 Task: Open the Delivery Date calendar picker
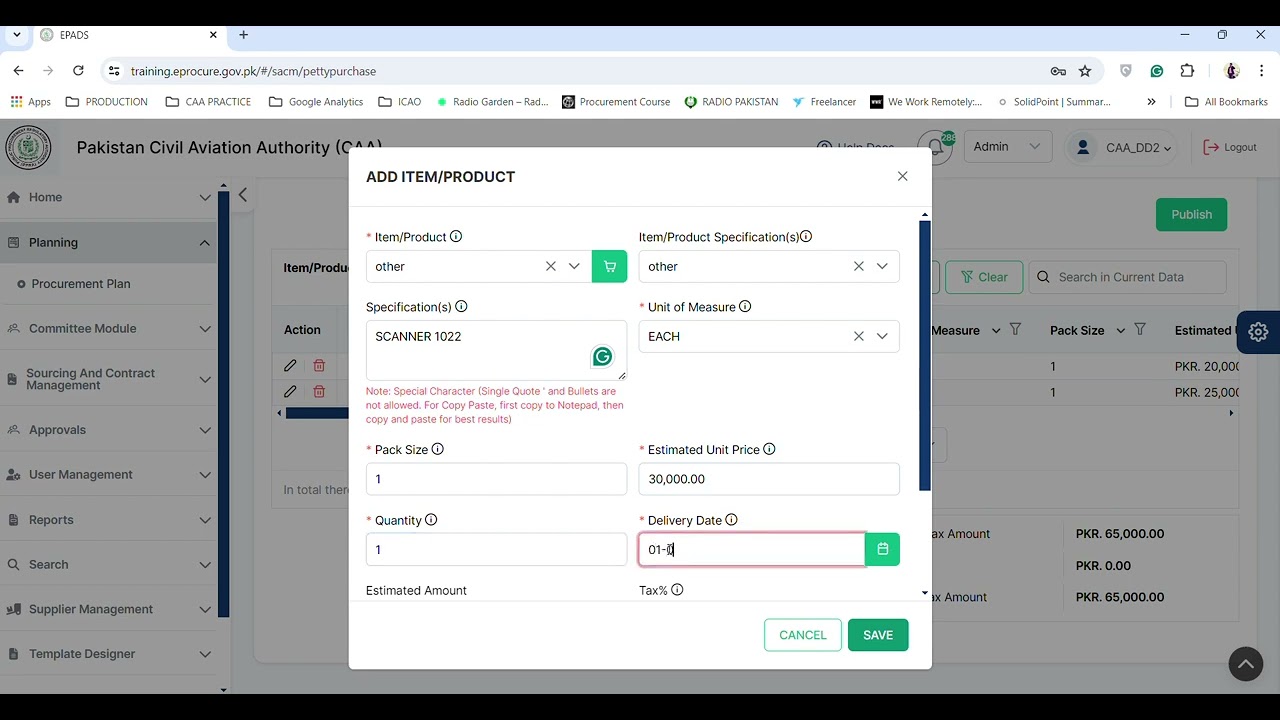click(x=882, y=549)
